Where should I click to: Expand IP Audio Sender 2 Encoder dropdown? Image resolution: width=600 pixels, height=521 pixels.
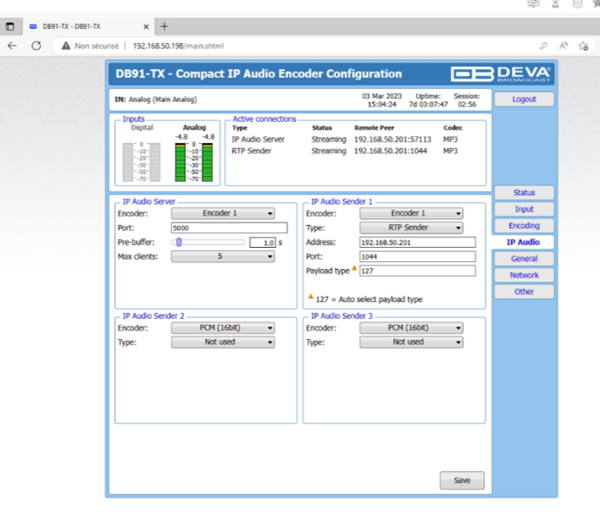pyautogui.click(x=223, y=328)
